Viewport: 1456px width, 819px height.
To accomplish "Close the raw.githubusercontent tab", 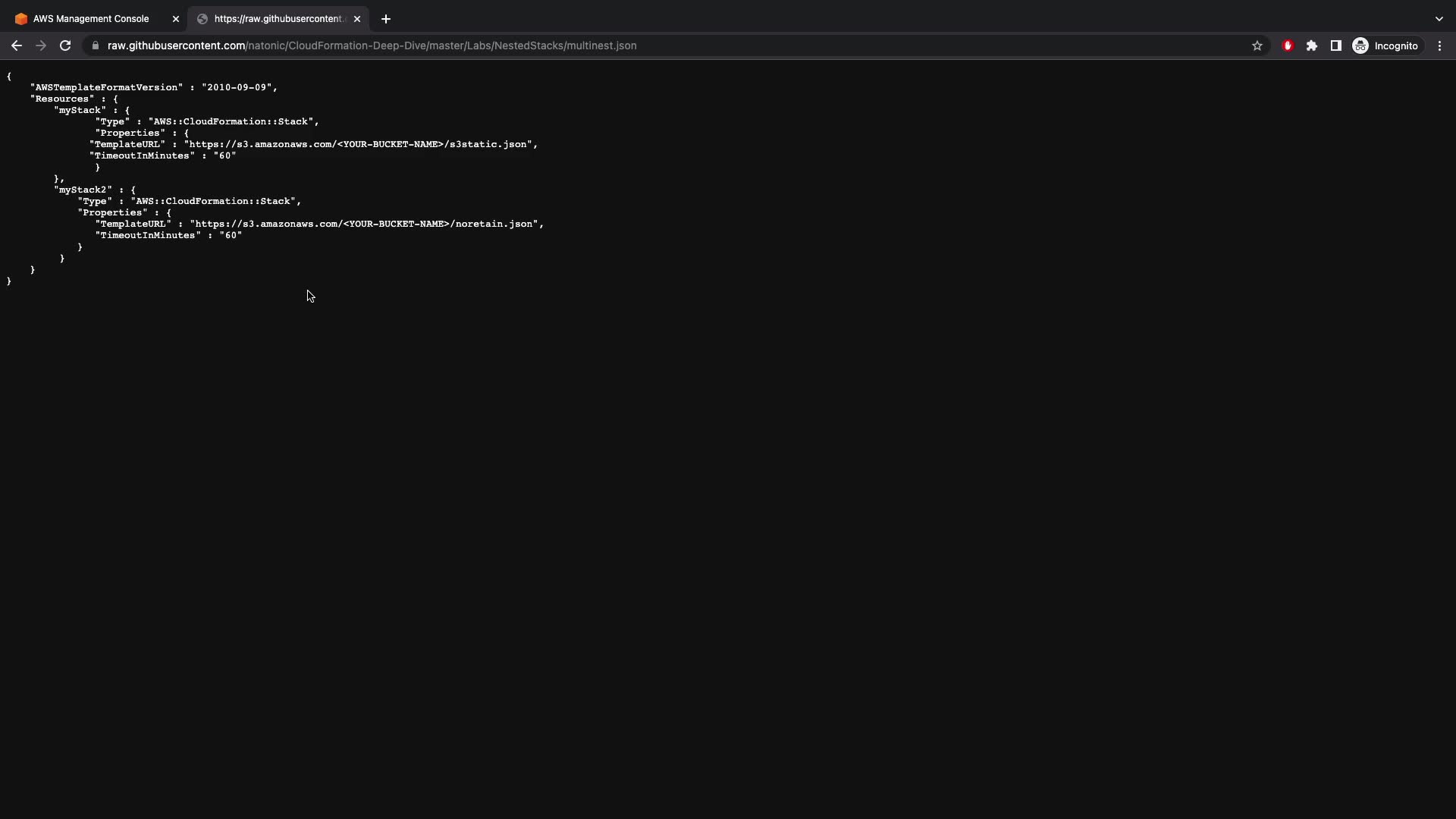I will click(x=357, y=19).
